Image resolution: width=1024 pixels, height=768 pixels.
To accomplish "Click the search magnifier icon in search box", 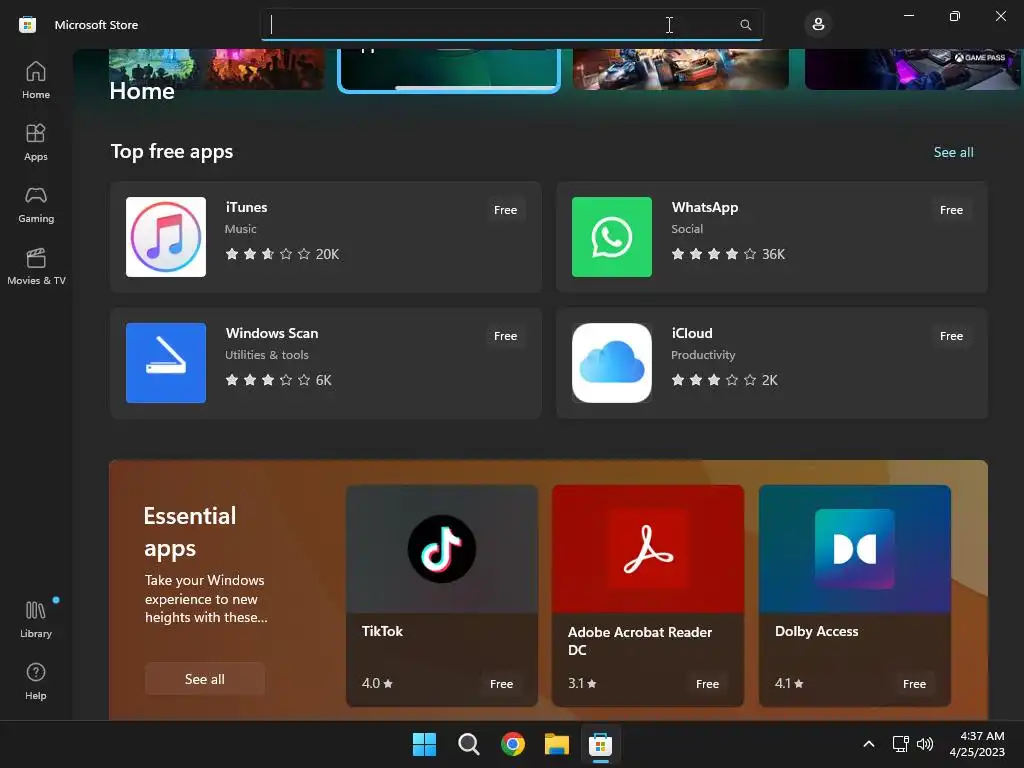I will [745, 25].
